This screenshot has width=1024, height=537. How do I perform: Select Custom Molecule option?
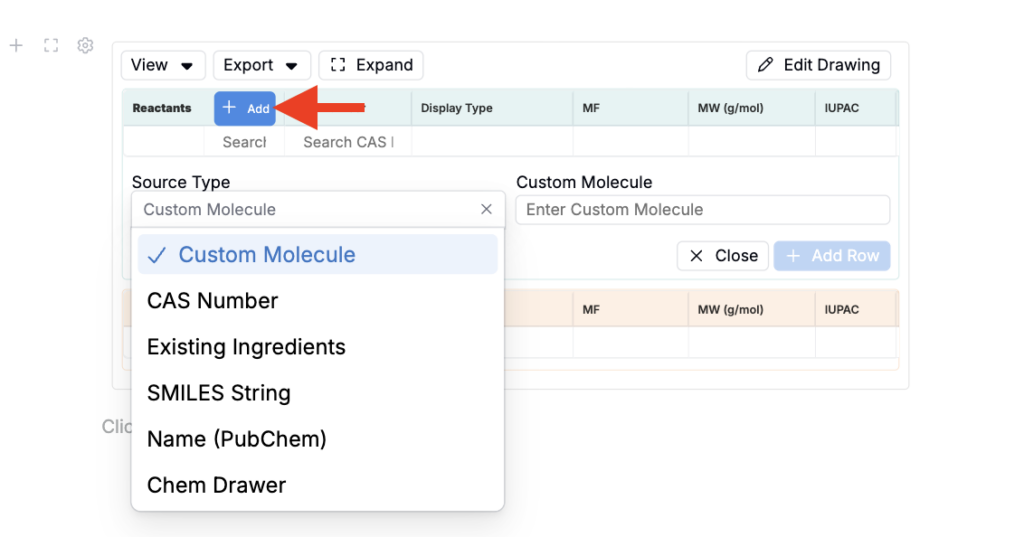318,254
